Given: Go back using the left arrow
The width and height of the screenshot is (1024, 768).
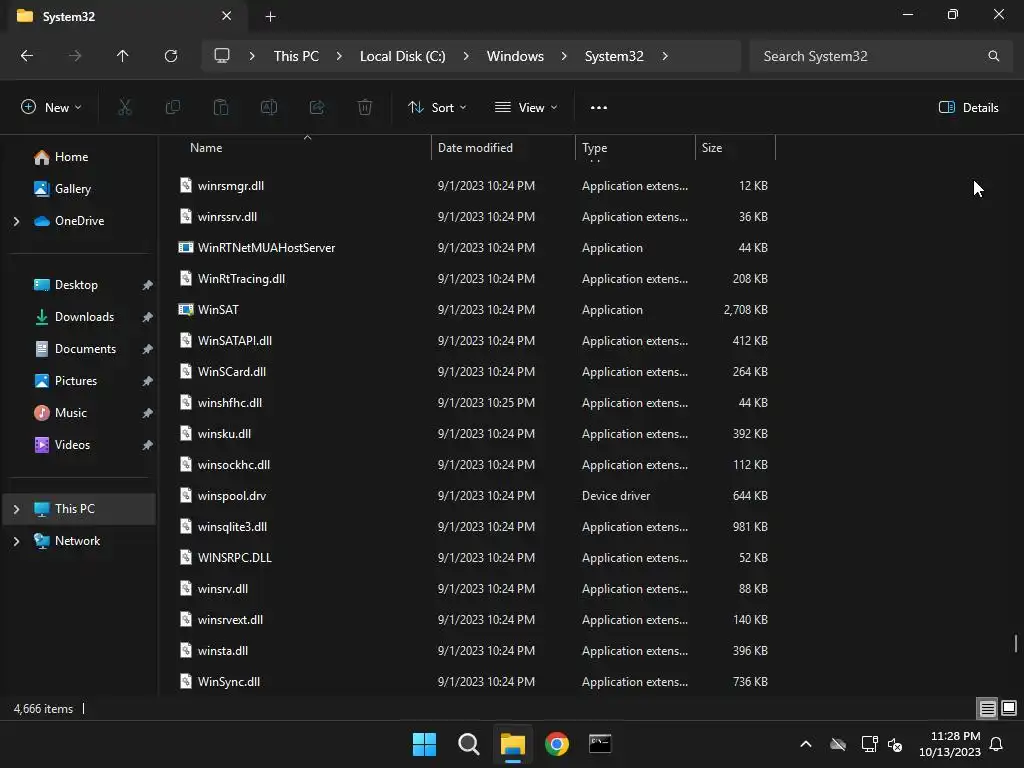Looking at the screenshot, I should coord(27,56).
